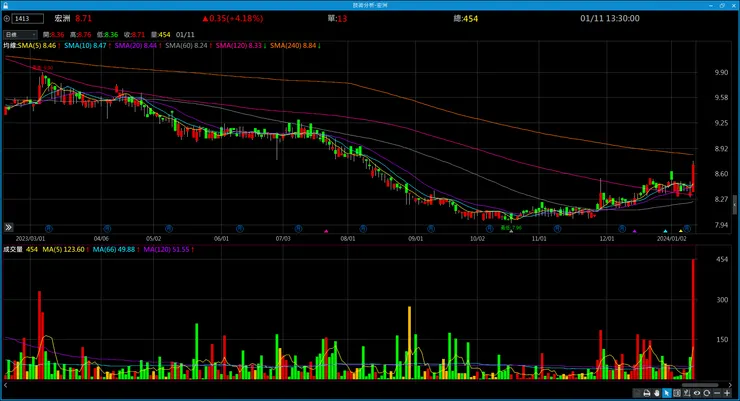The width and height of the screenshot is (740, 401).
Task: Click the circled marker near 08/01
Action: 363,228
